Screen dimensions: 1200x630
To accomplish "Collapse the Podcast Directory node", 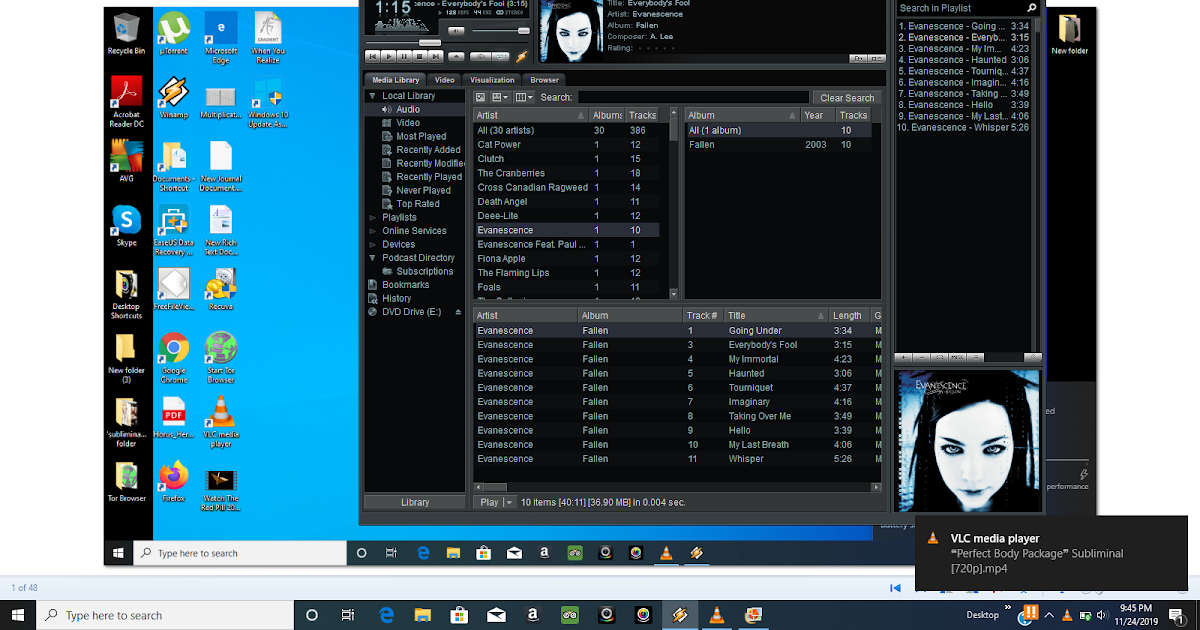I will [373, 258].
